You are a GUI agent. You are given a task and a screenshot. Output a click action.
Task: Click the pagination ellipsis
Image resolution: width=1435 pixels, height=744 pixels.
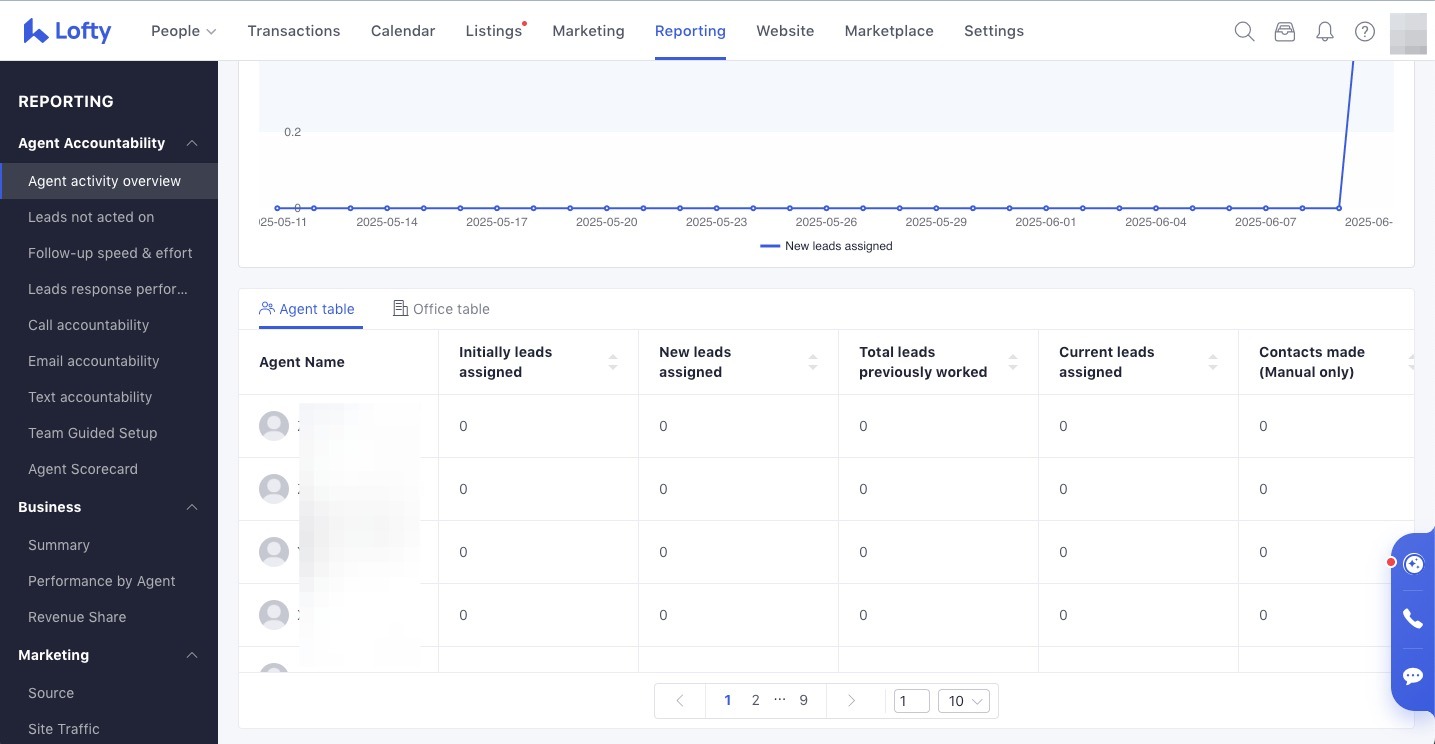click(780, 700)
